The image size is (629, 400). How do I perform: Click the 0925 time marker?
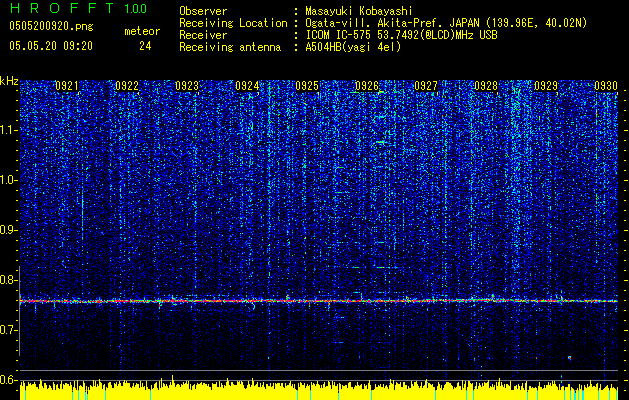(x=307, y=86)
